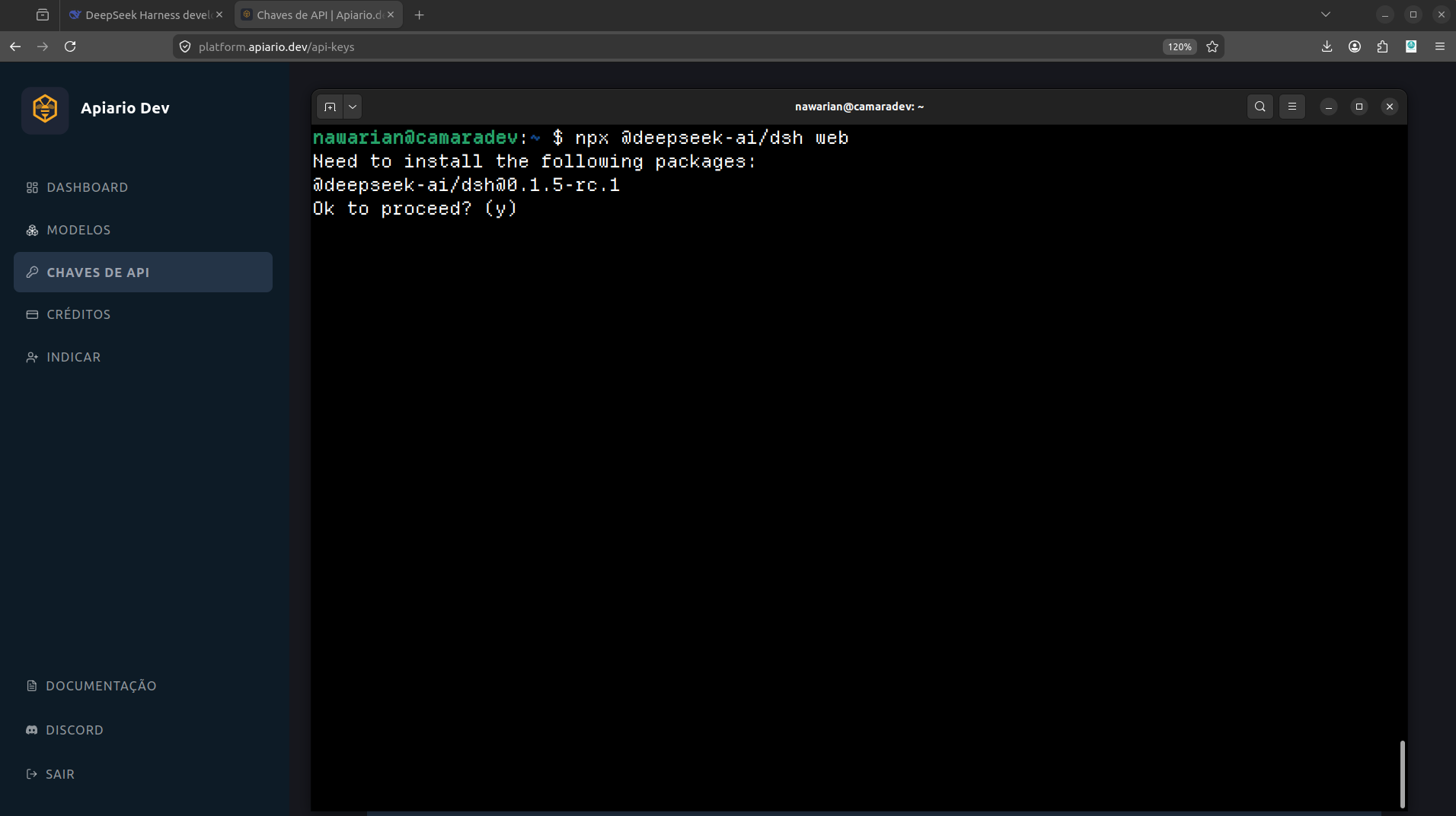This screenshot has height=816, width=1456.
Task: Reload the current page
Action: click(70, 46)
